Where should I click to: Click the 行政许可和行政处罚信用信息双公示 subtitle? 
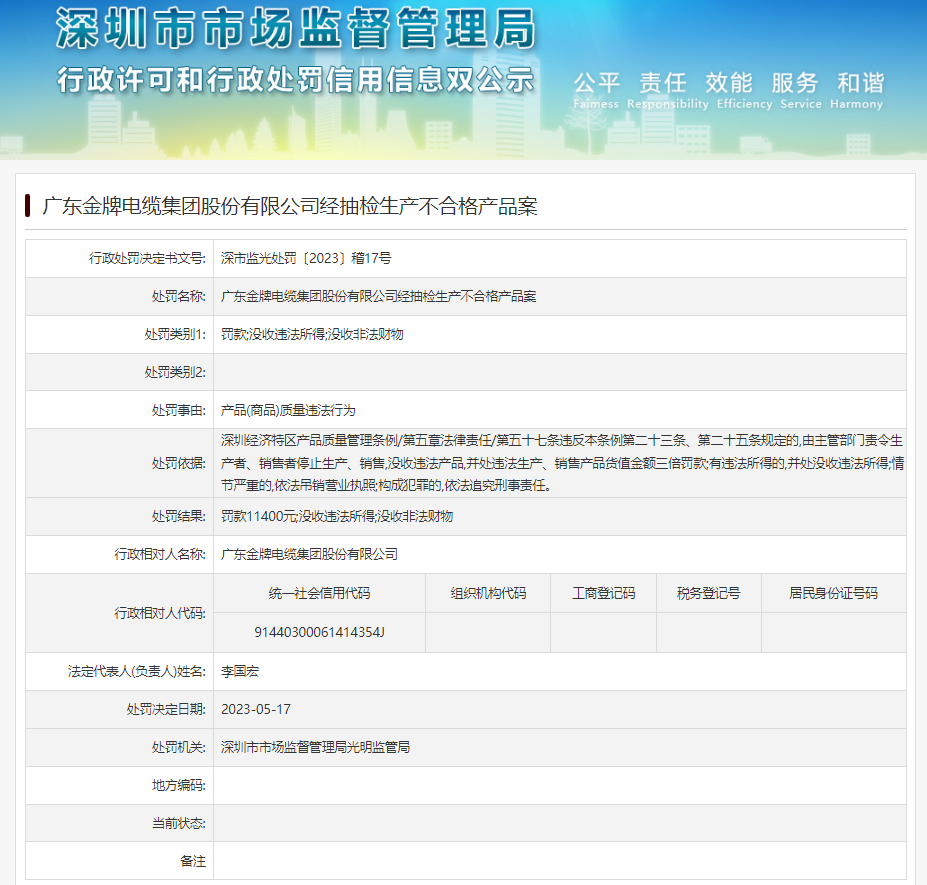point(296,80)
